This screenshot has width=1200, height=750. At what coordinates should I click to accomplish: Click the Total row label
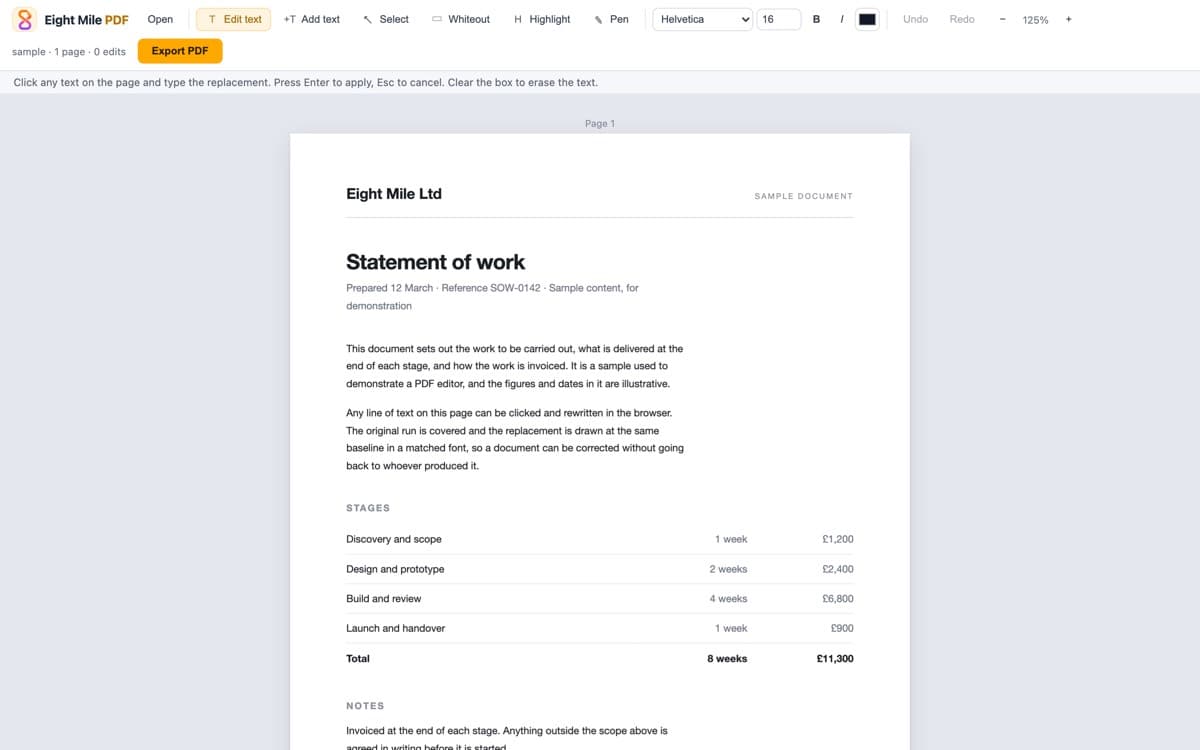point(358,659)
